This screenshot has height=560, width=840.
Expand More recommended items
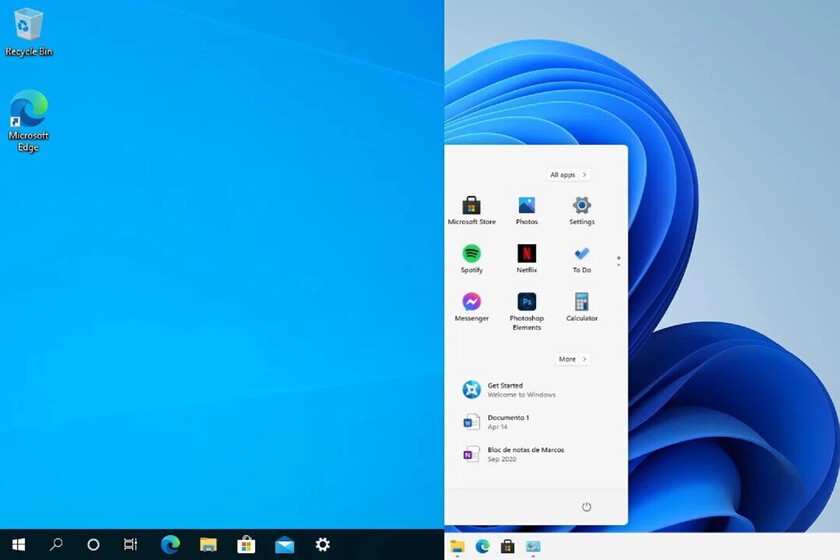point(572,359)
